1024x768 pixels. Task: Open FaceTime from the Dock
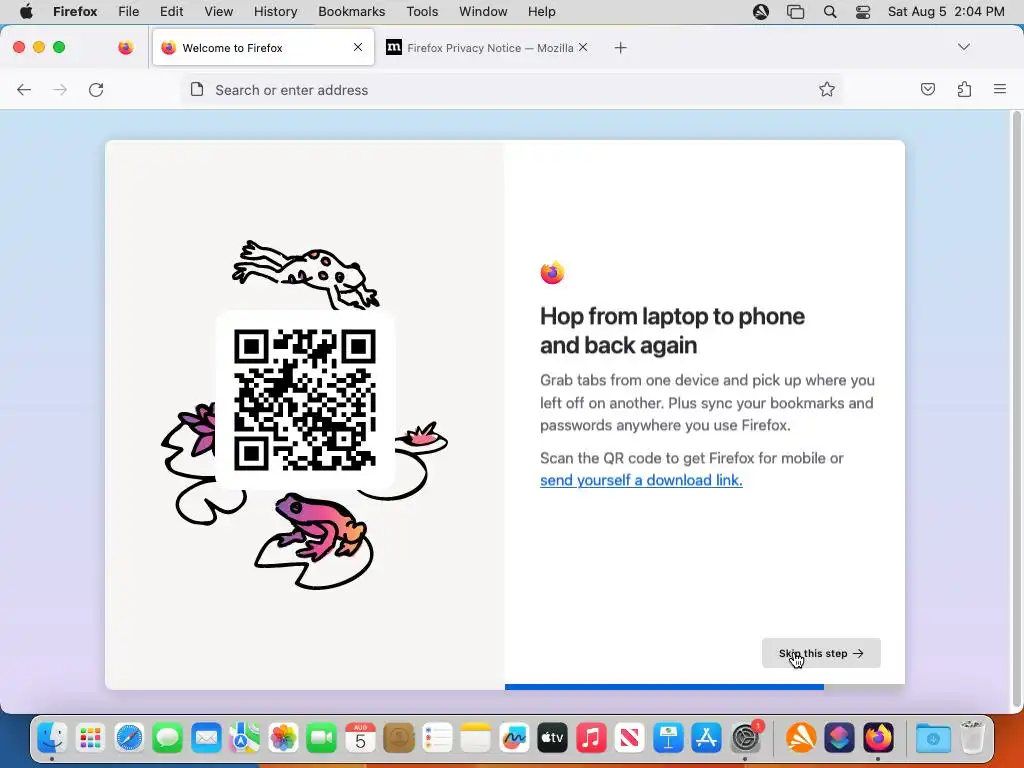(321, 738)
